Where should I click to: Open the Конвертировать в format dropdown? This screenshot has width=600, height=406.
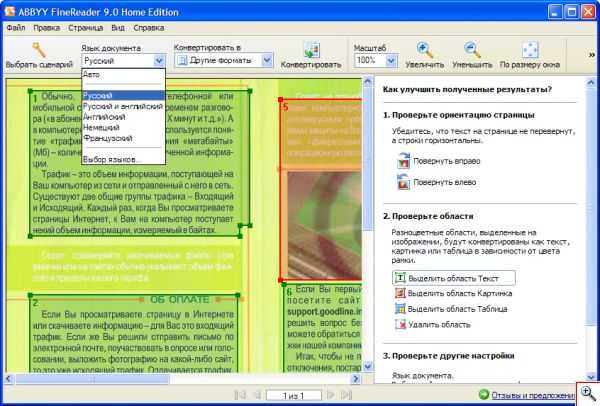click(267, 60)
